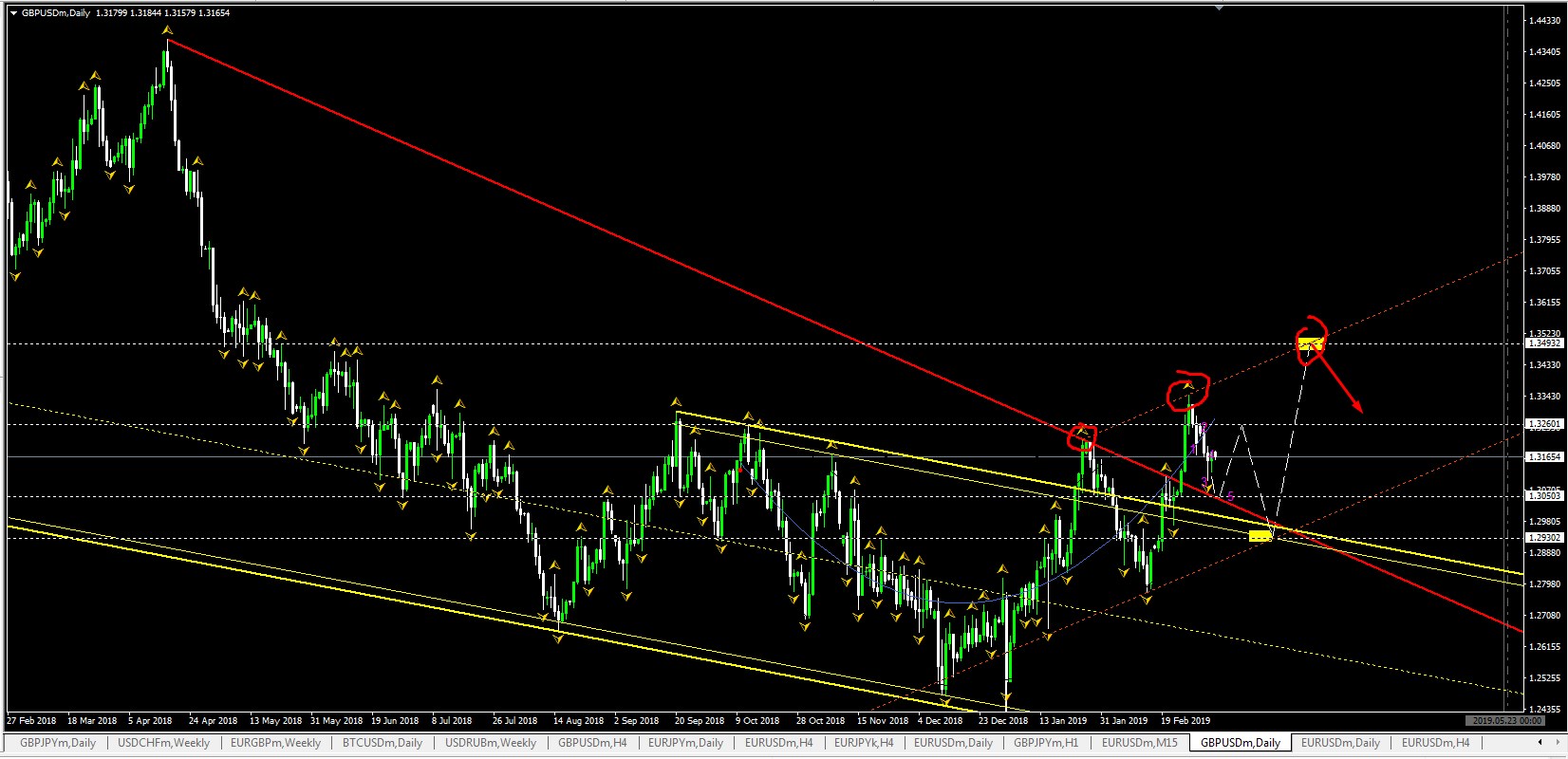Click the scroll-right arrow of the chart tabs
This screenshot has width=1568, height=759.
[x=1557, y=743]
